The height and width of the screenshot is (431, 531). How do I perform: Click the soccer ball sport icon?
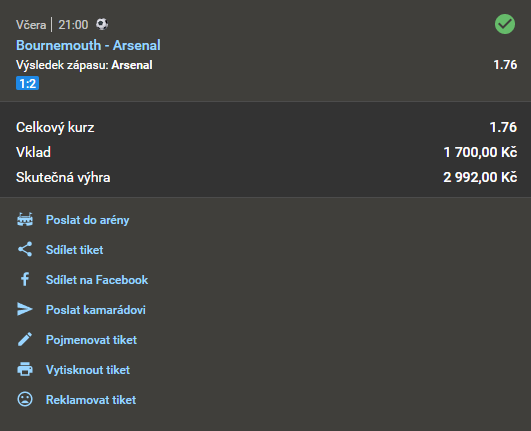point(102,24)
